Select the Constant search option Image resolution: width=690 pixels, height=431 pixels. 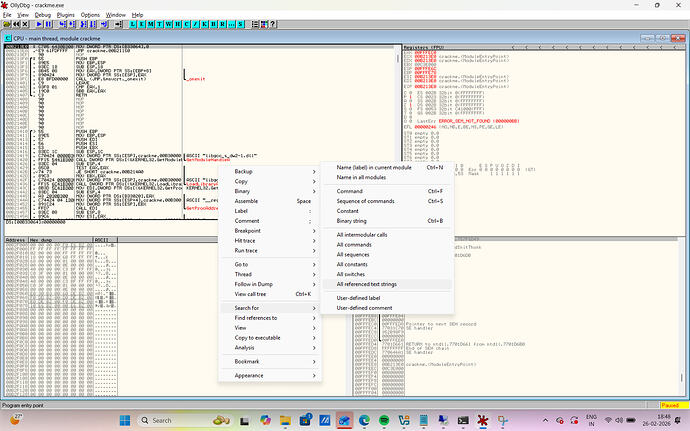pyautogui.click(x=387, y=211)
